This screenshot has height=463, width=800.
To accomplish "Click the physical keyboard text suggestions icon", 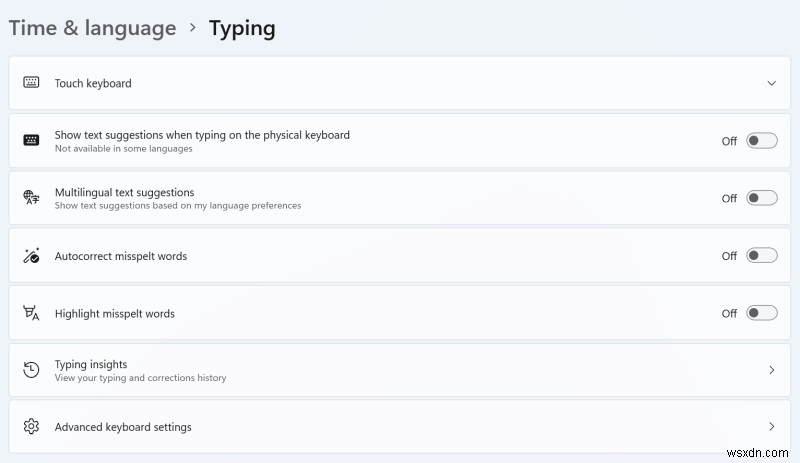I will point(31,140).
